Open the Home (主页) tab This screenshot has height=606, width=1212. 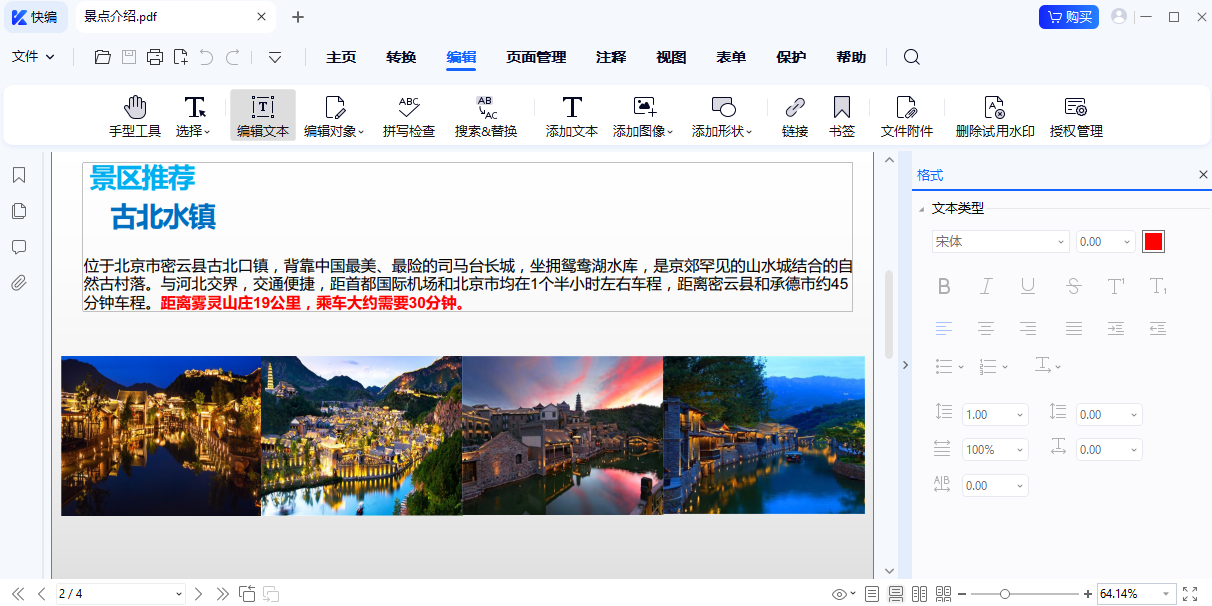(x=341, y=57)
